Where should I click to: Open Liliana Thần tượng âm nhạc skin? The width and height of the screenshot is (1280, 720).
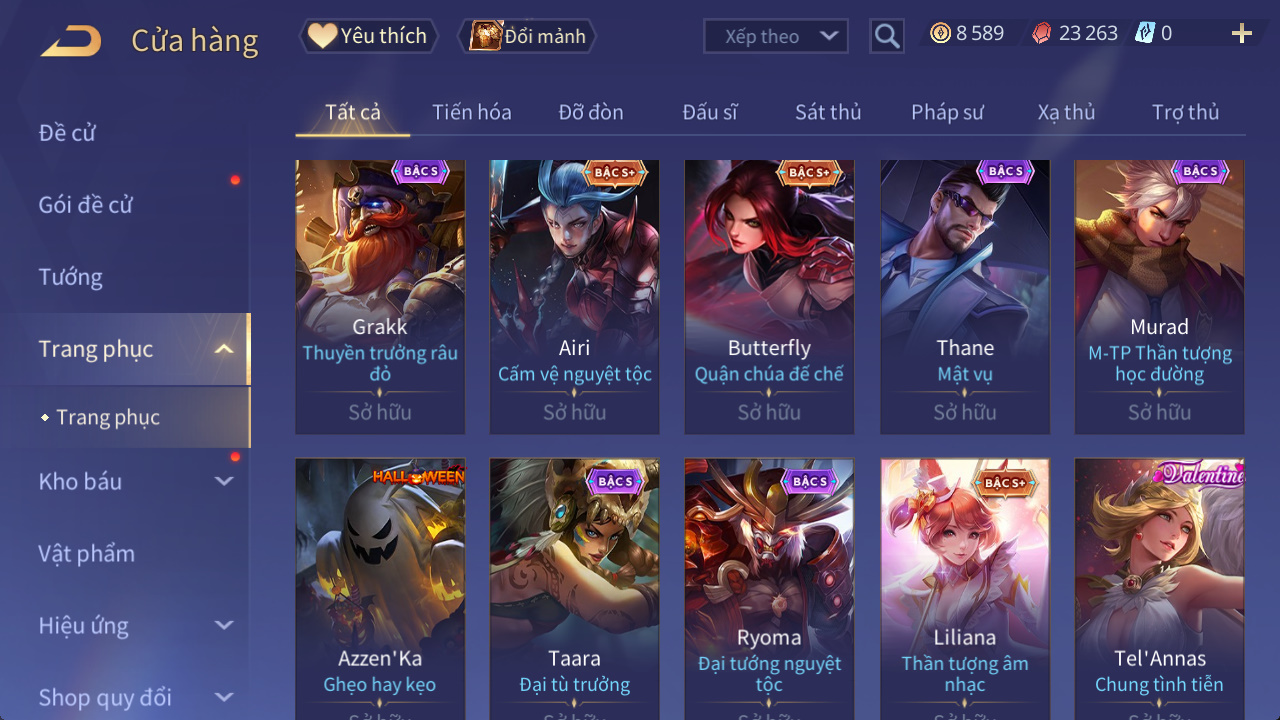tap(965, 589)
